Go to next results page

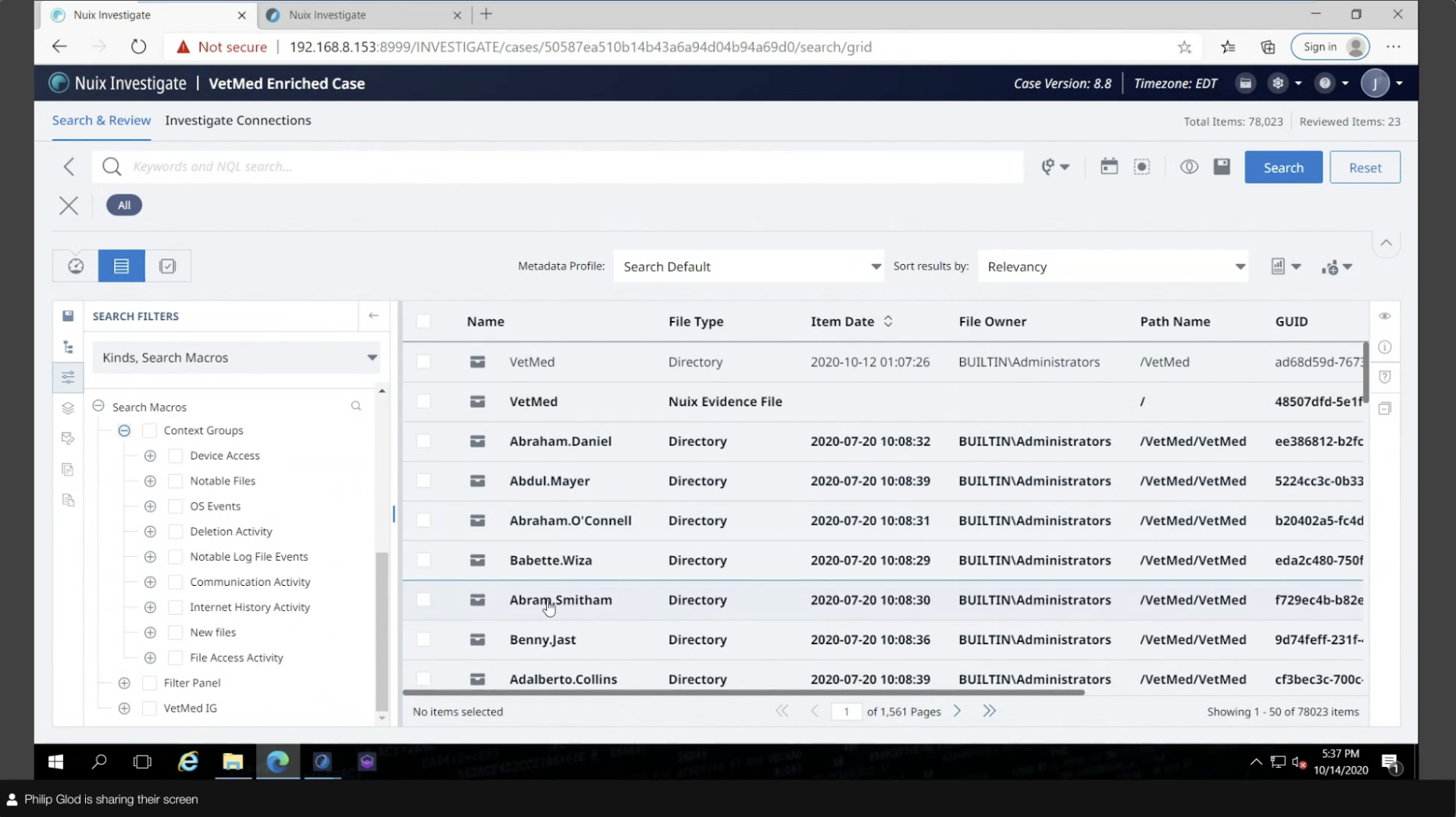[x=957, y=712]
